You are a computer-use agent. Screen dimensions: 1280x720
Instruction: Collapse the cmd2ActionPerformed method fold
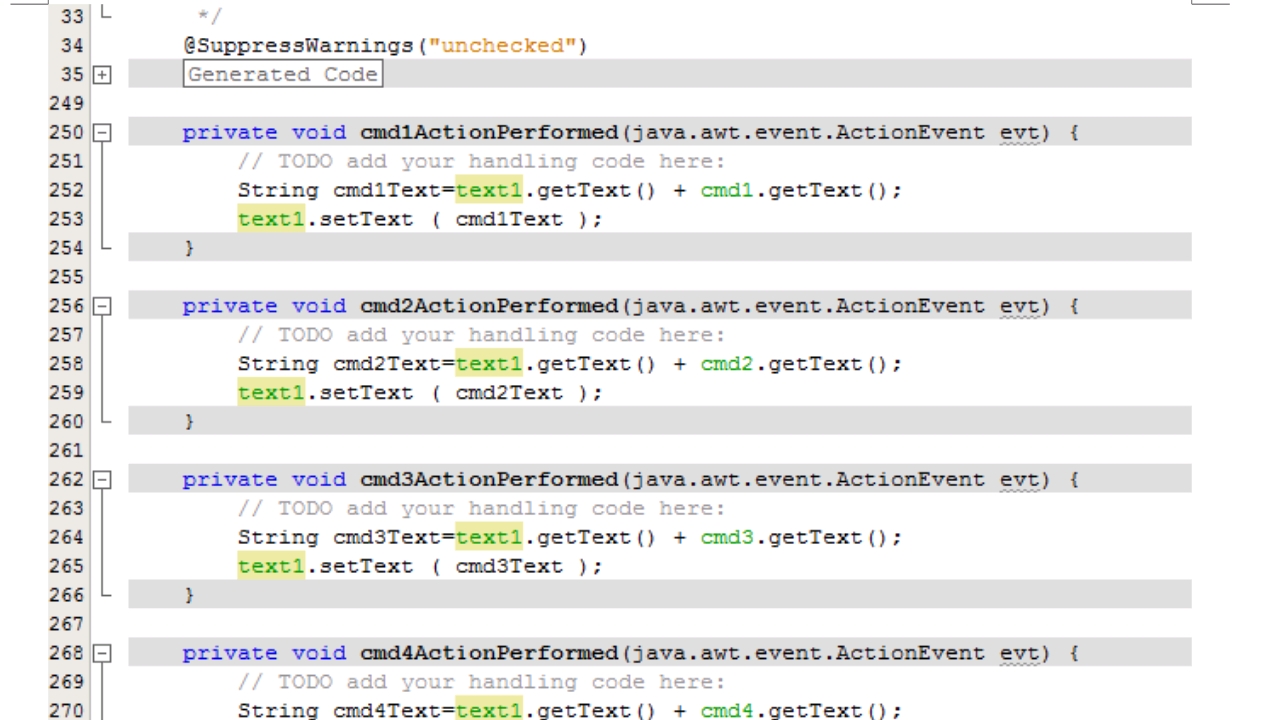click(x=101, y=306)
